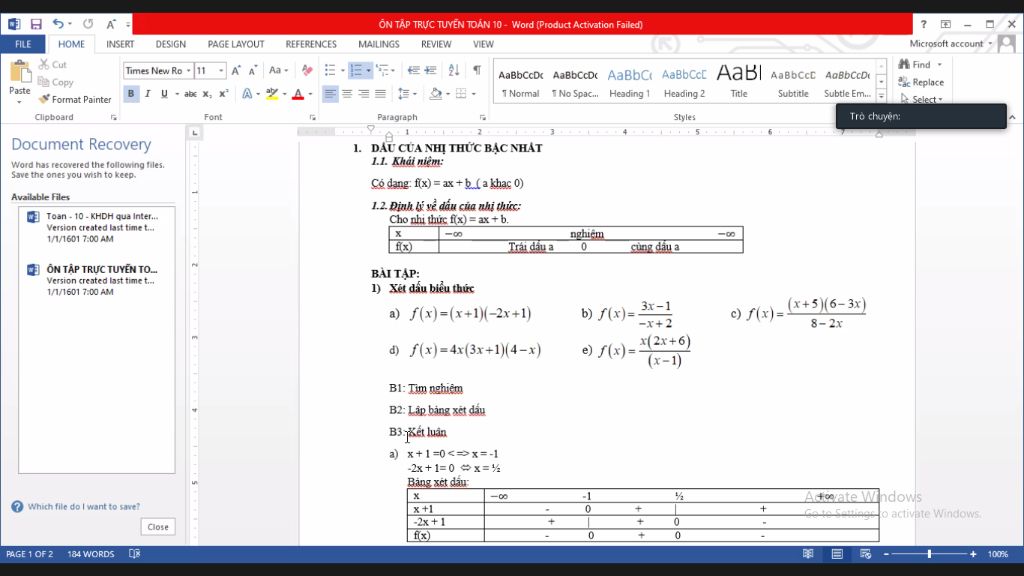Switch to Read Mode view
1024x576 pixels.
pyautogui.click(x=808, y=554)
